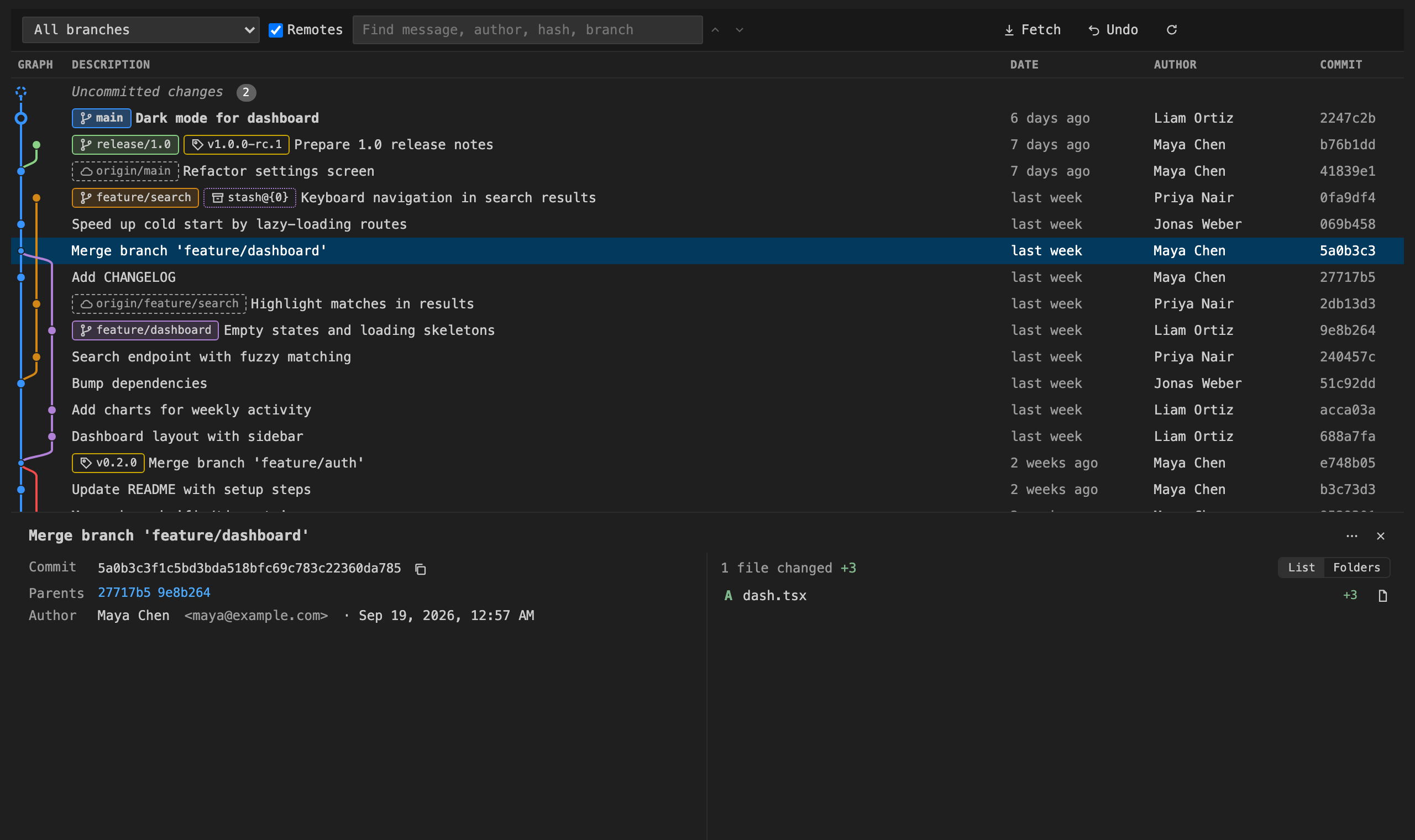Click the feature/search branch label

point(135,197)
